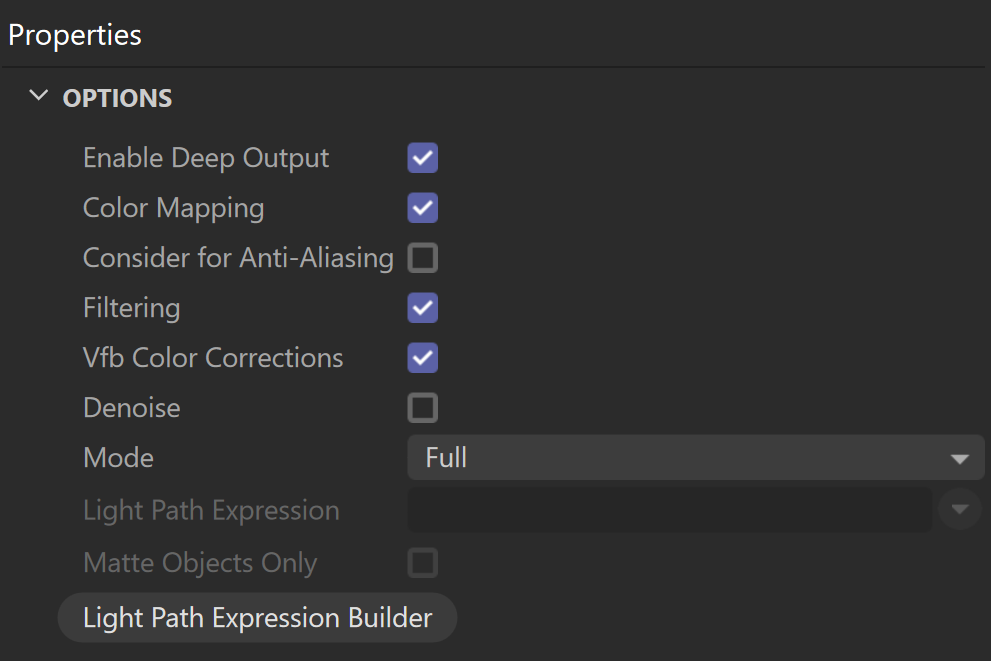Screen dimensions: 991x661
Task: Click the OPTIONS section header text
Action: 117,98
